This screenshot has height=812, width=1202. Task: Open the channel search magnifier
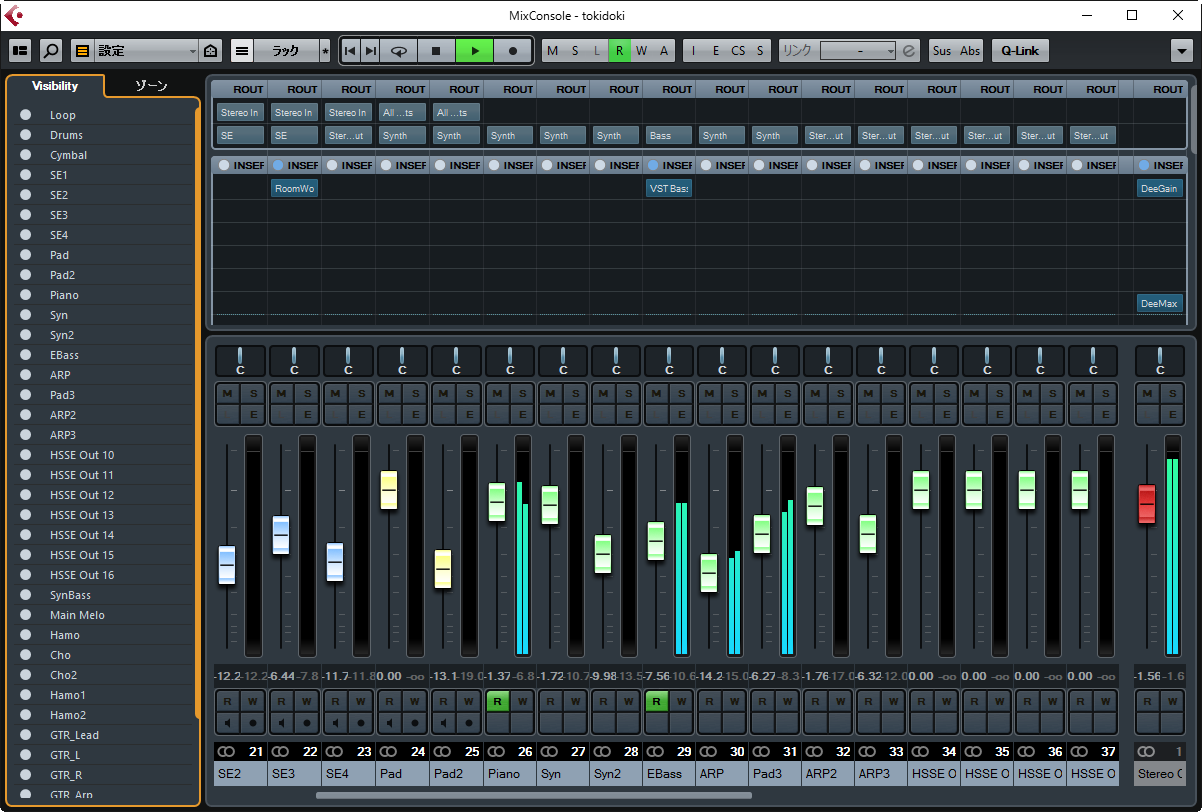[x=50, y=51]
